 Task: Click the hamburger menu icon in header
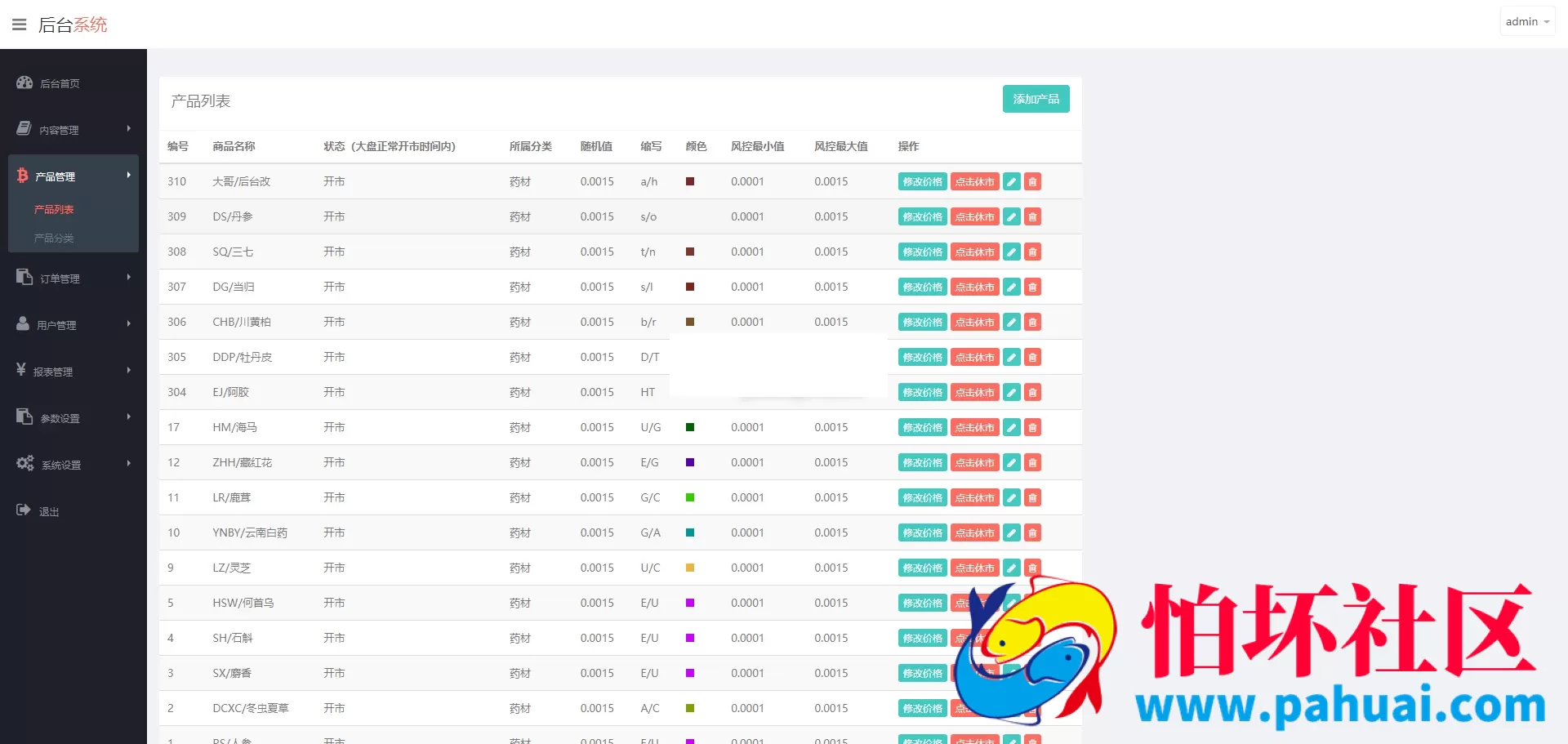click(x=20, y=25)
